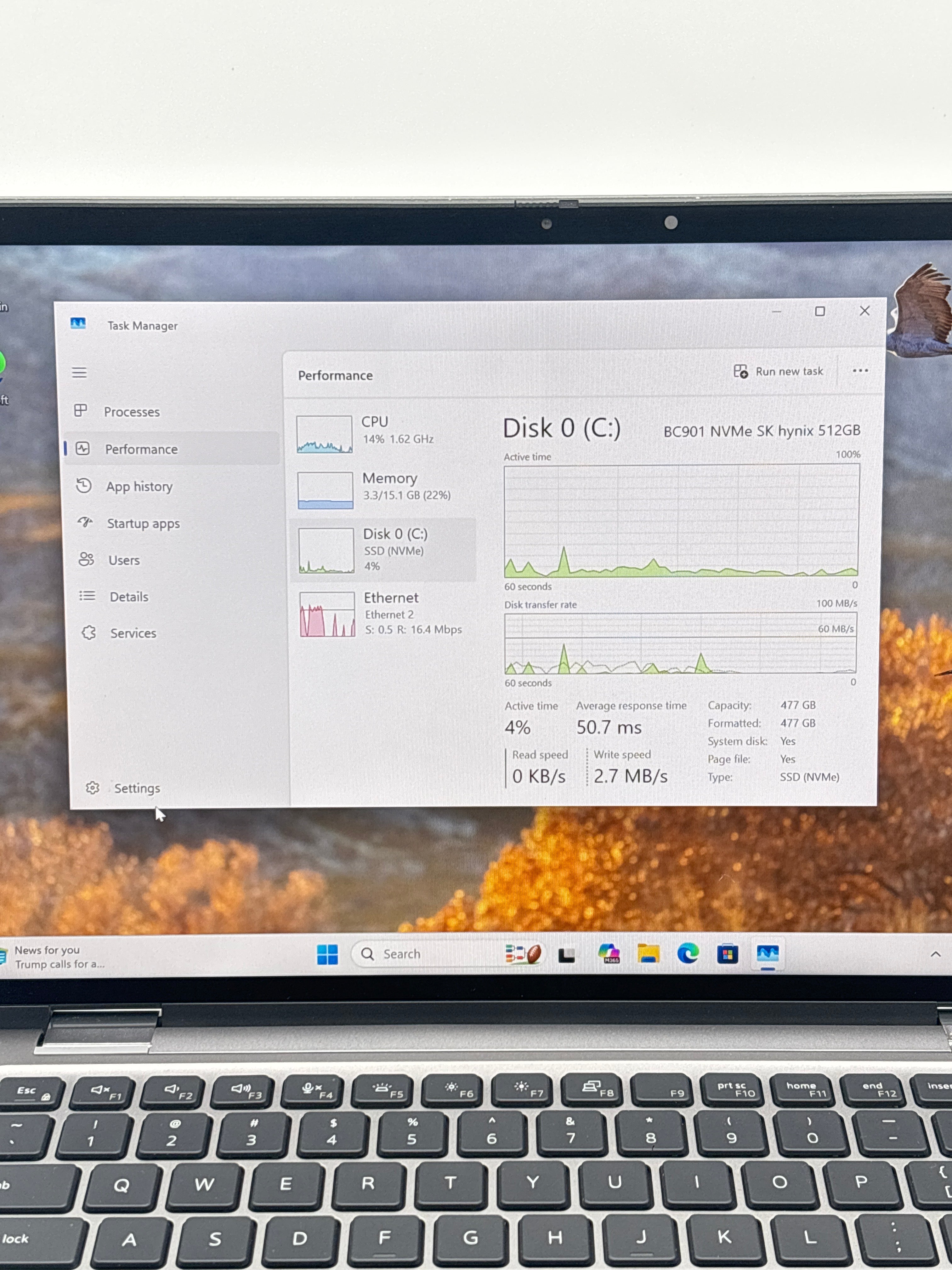952x1270 pixels.
Task: Click the 0 KB/s read speed value
Action: [539, 776]
